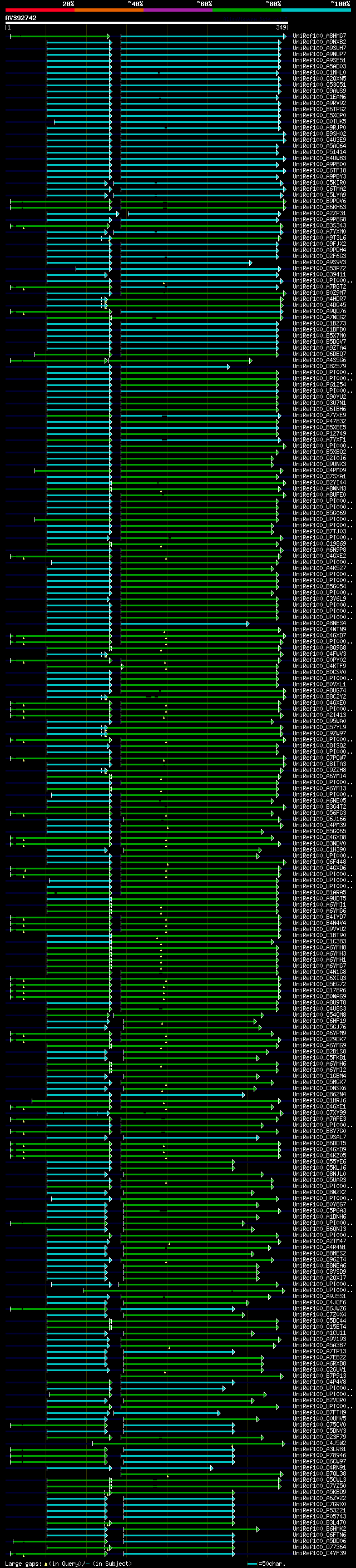This screenshot has width=356, height=1568.
Task: Select the UniRef100_A9RJP0 label
Action: click(x=319, y=127)
